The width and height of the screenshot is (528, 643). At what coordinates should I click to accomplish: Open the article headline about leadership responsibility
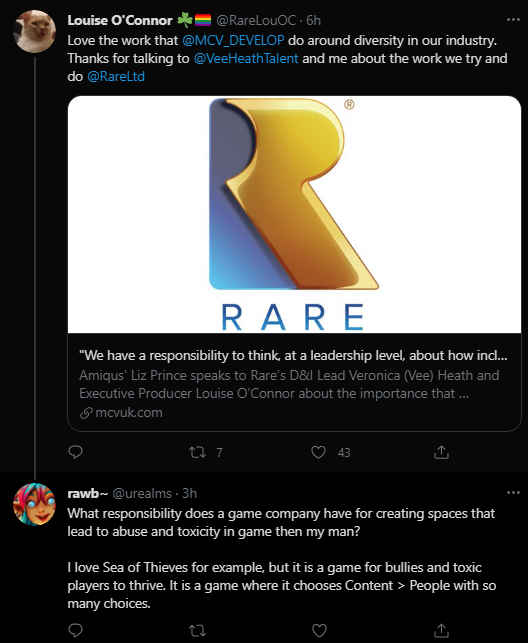294,355
